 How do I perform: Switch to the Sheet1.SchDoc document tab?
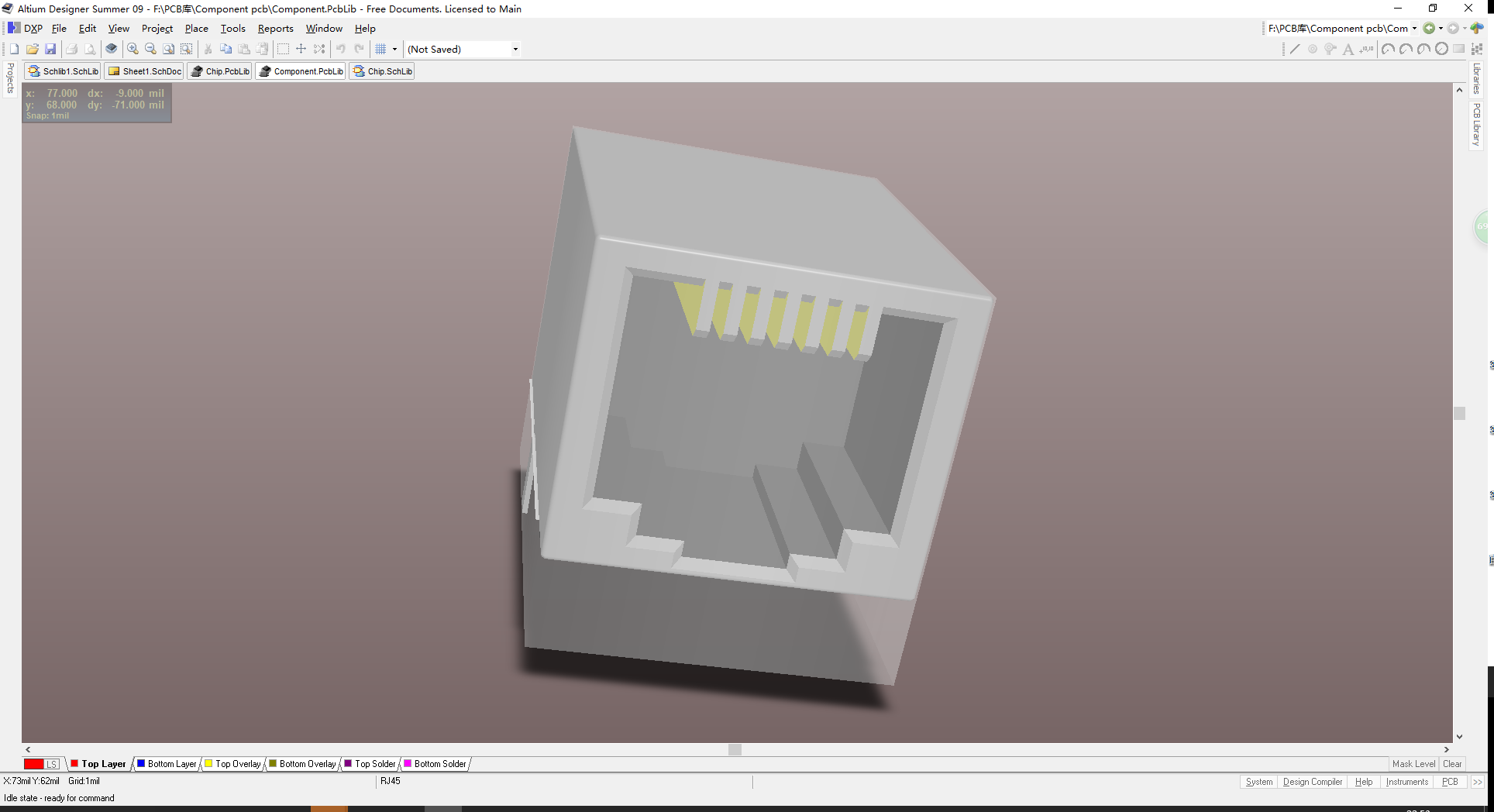(x=145, y=71)
